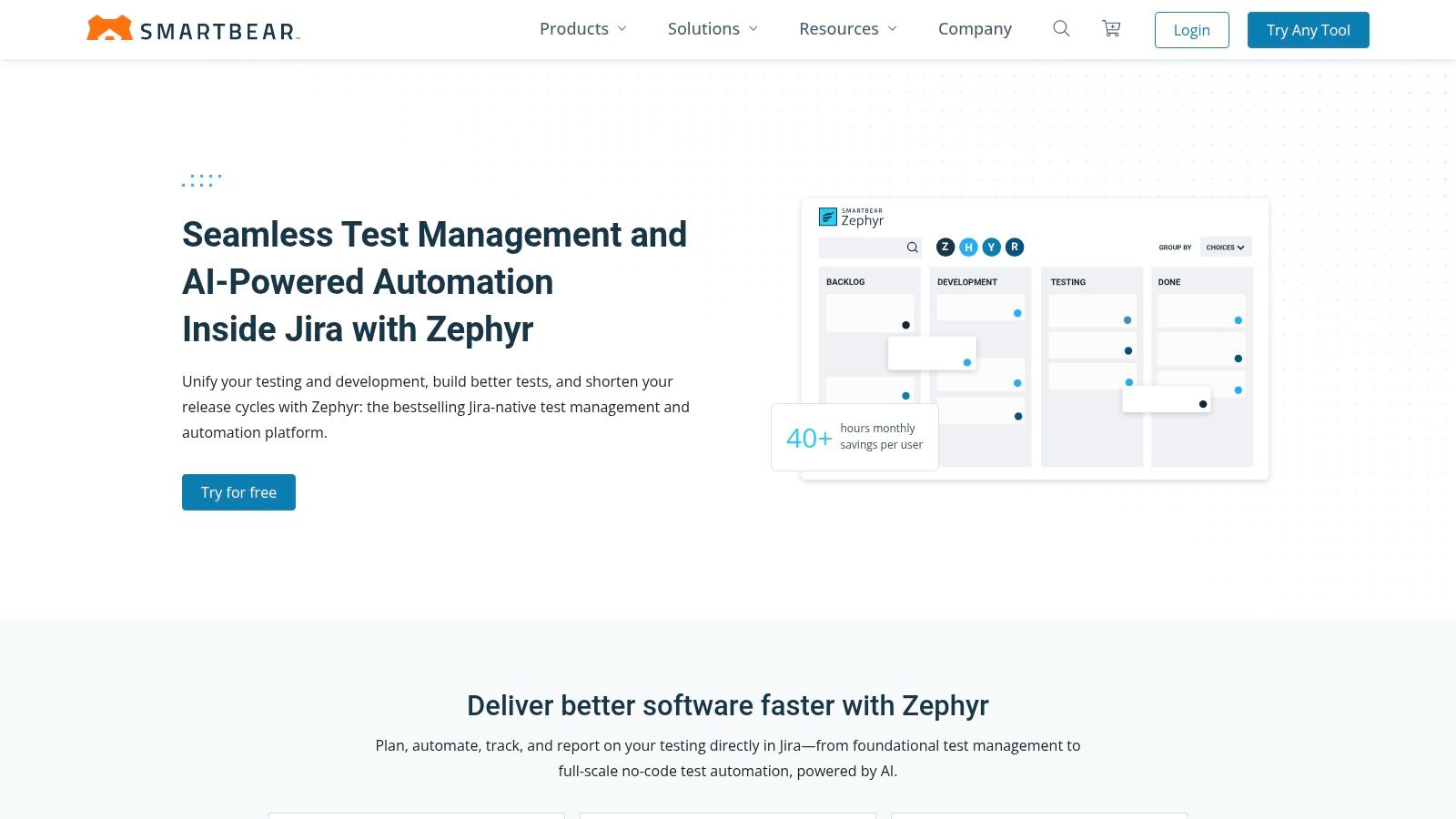
Task: Click the Try Any Tool button
Action: click(1309, 30)
